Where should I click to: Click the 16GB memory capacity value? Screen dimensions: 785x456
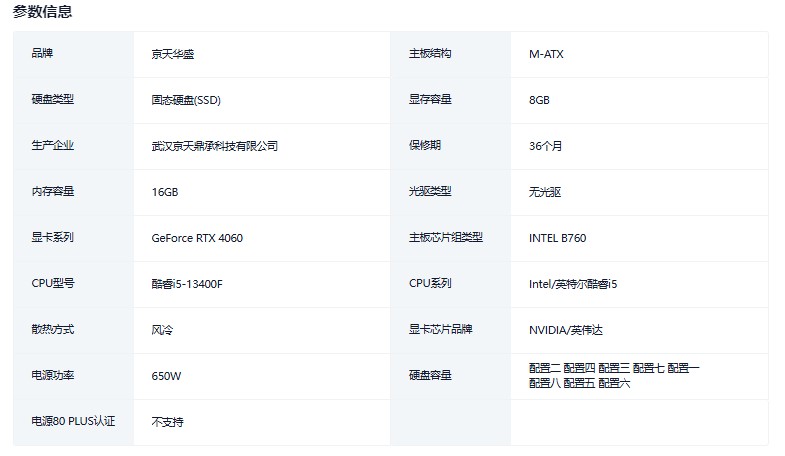pyautogui.click(x=165, y=192)
